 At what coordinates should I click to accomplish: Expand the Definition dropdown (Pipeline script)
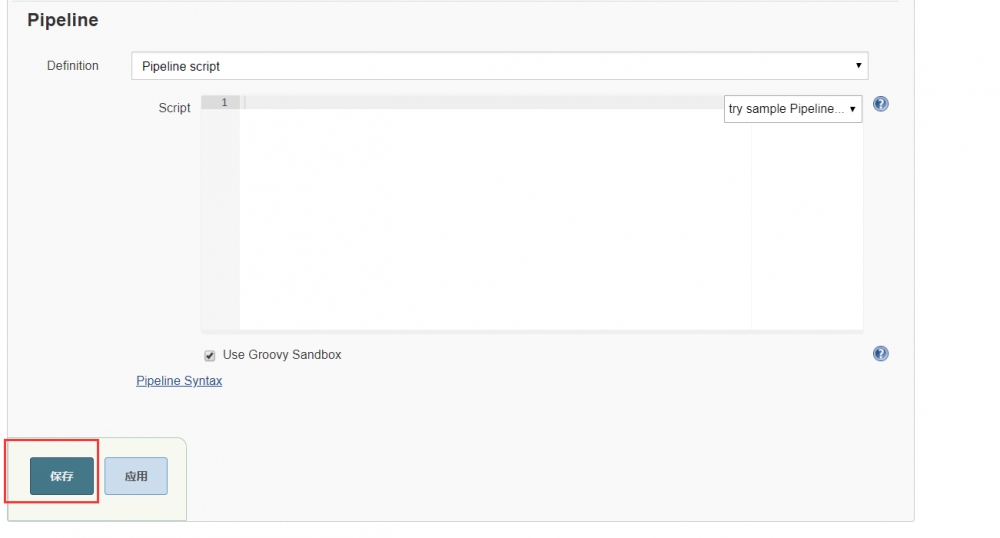pyautogui.click(x=499, y=66)
